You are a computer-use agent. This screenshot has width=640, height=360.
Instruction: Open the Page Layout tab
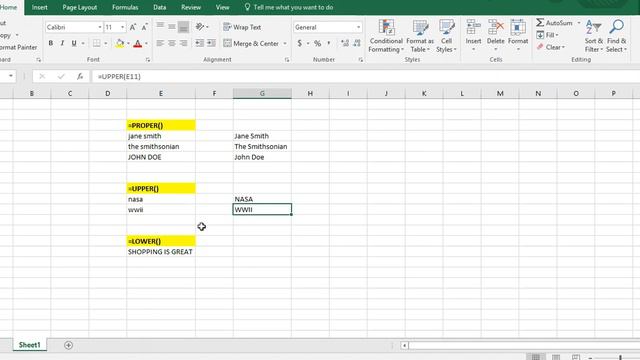coord(80,7)
